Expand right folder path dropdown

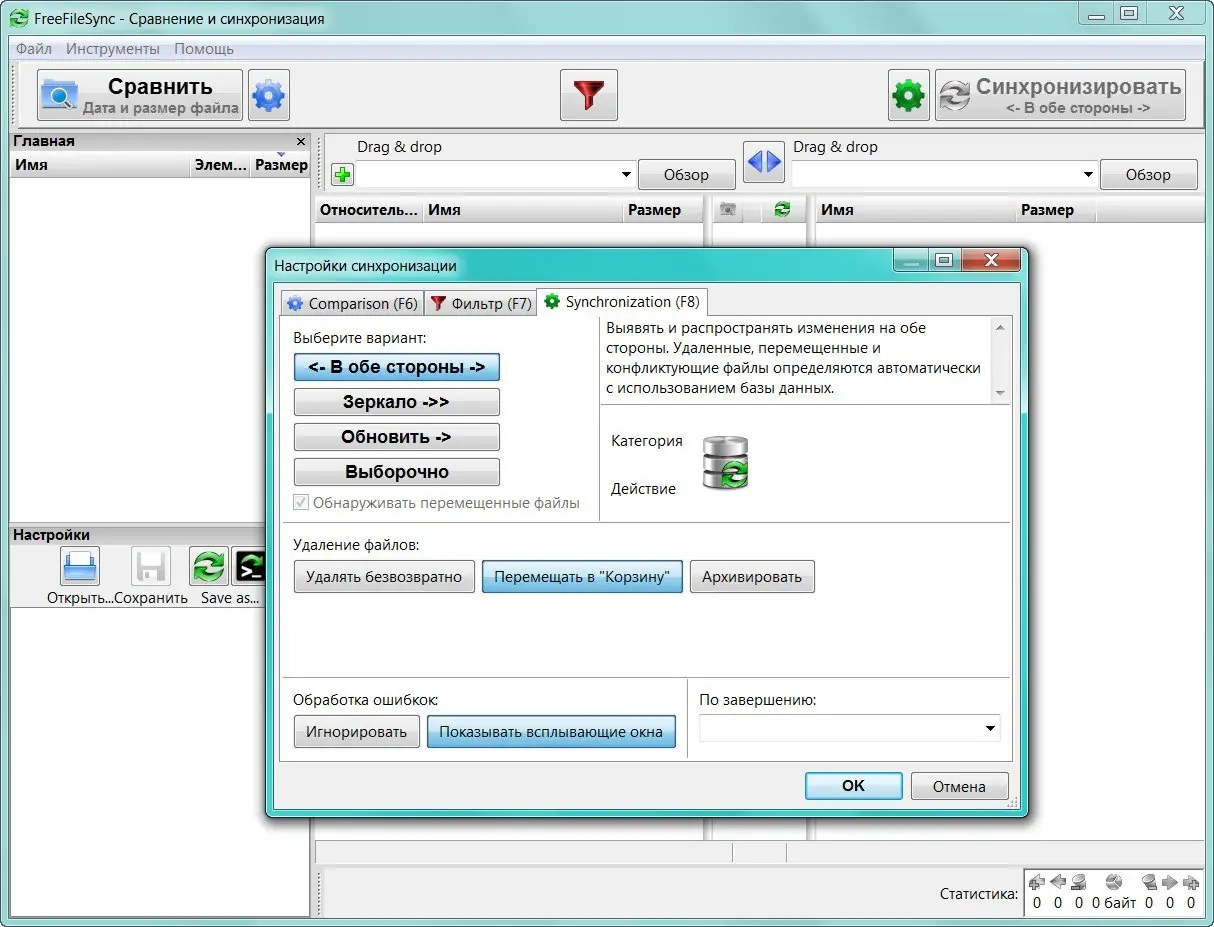click(1088, 175)
